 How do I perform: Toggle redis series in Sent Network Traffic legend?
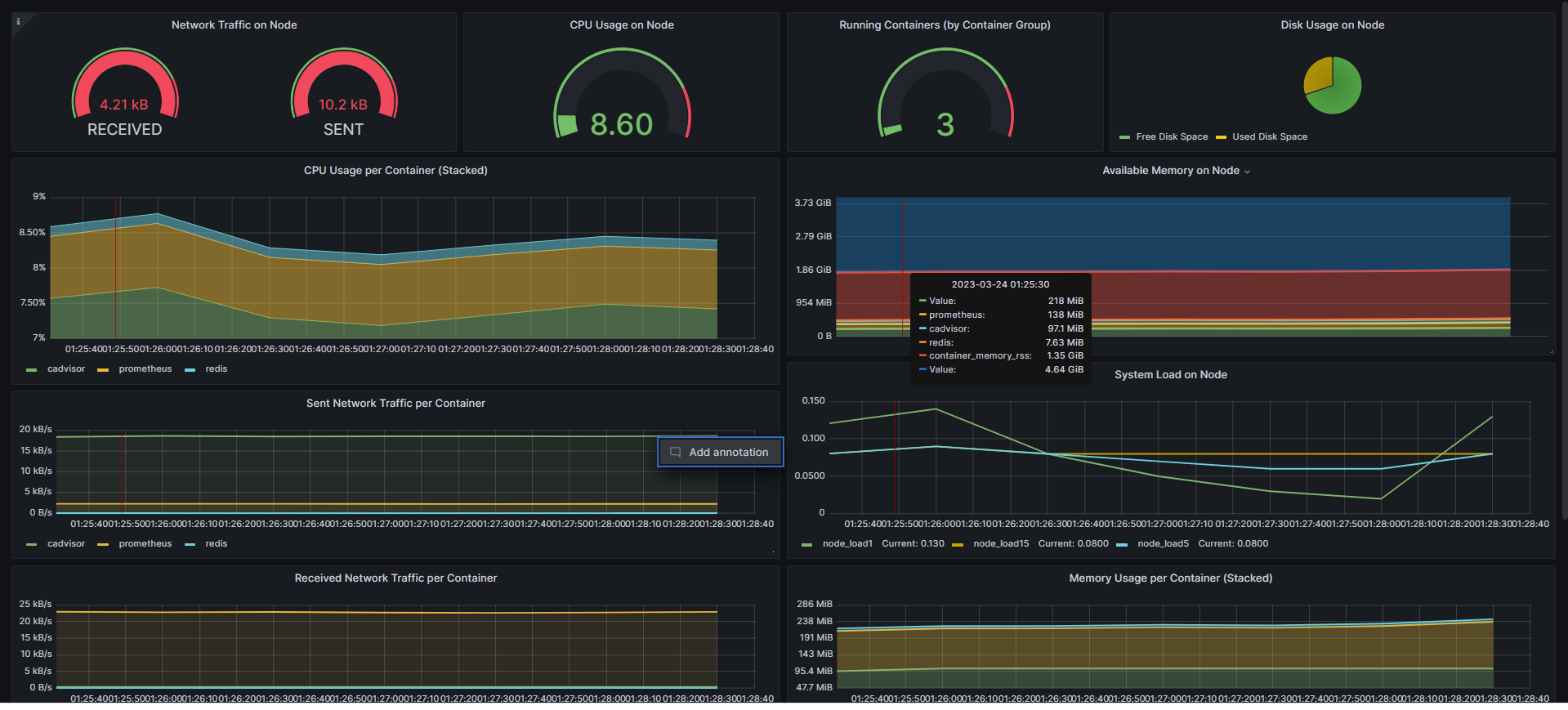tap(217, 544)
